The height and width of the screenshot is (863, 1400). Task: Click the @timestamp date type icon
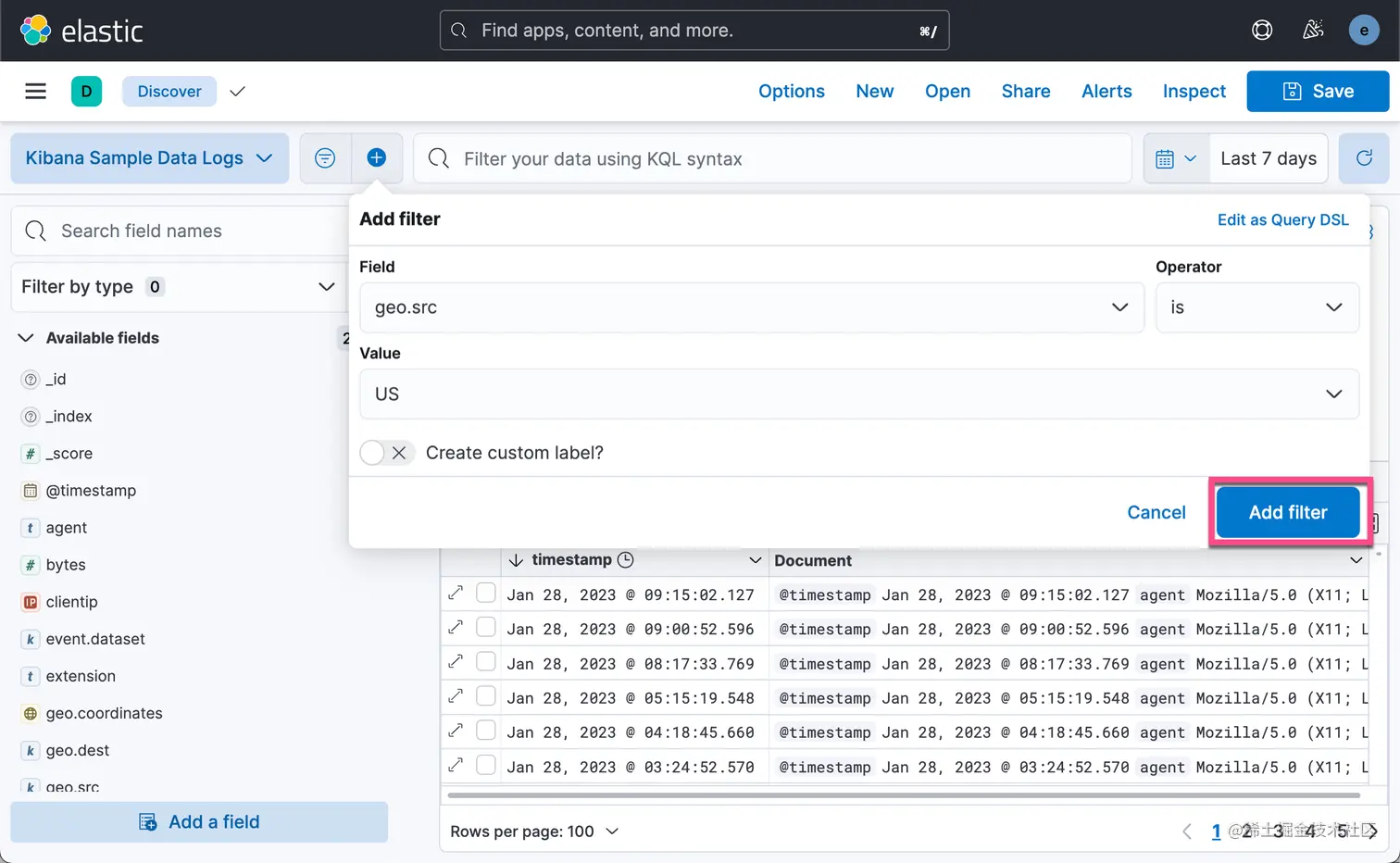click(31, 491)
